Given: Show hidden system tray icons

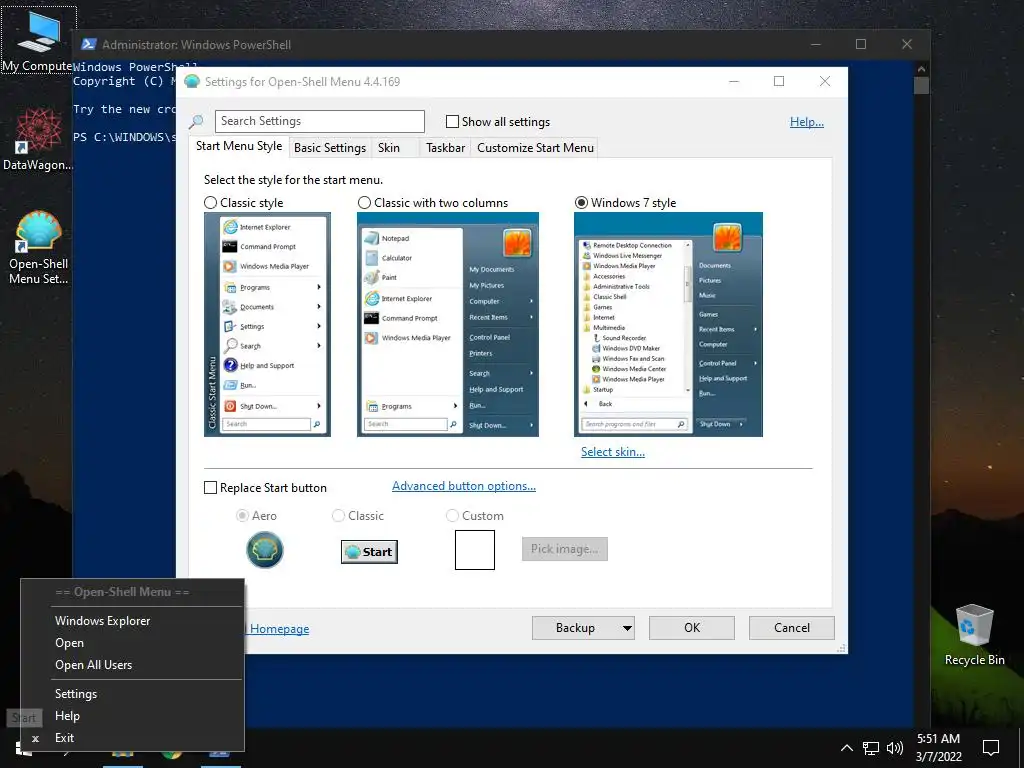Looking at the screenshot, I should [x=846, y=748].
